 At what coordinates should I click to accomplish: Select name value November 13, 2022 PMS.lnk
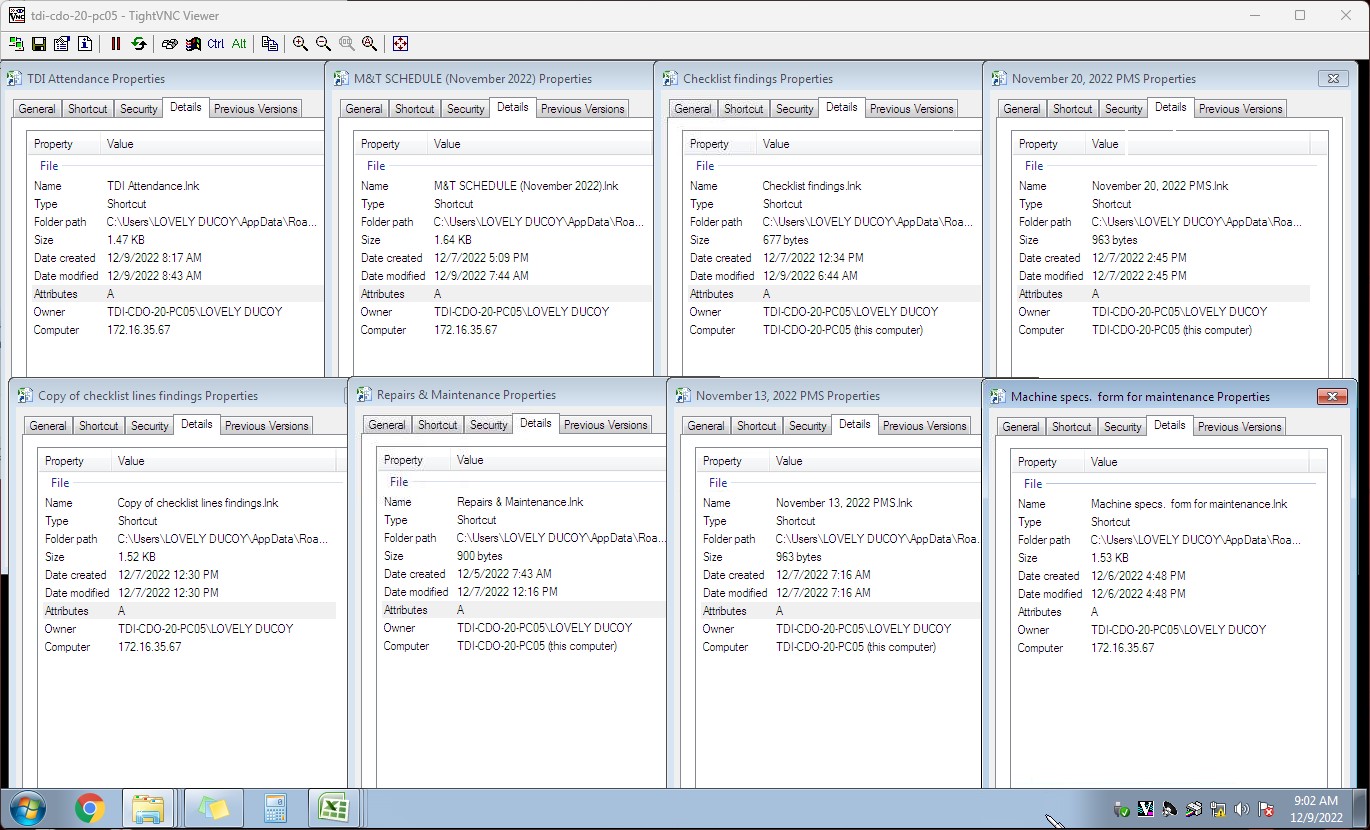(x=844, y=503)
